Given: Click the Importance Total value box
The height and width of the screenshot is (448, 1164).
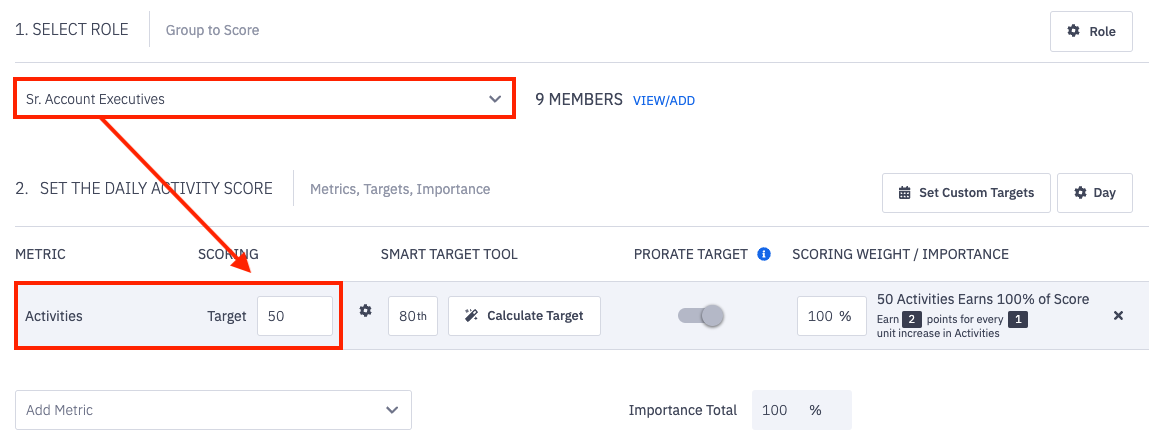Looking at the screenshot, I should pos(801,410).
